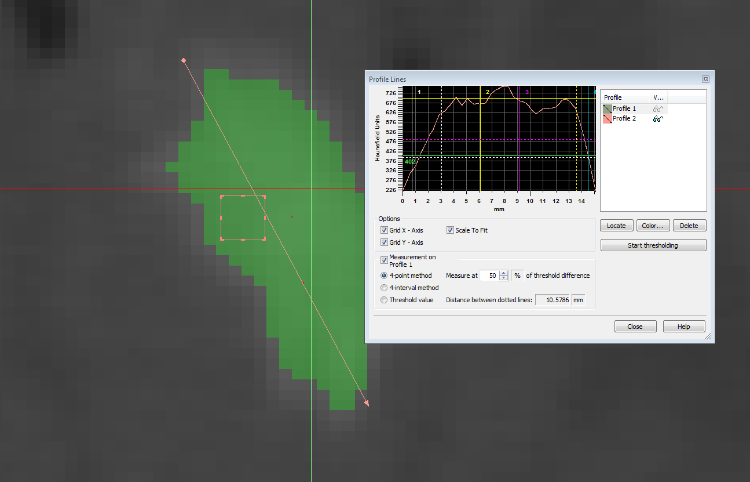Image resolution: width=750 pixels, height=482 pixels.
Task: Click the profile line arrow endpoint
Action: tap(367, 404)
